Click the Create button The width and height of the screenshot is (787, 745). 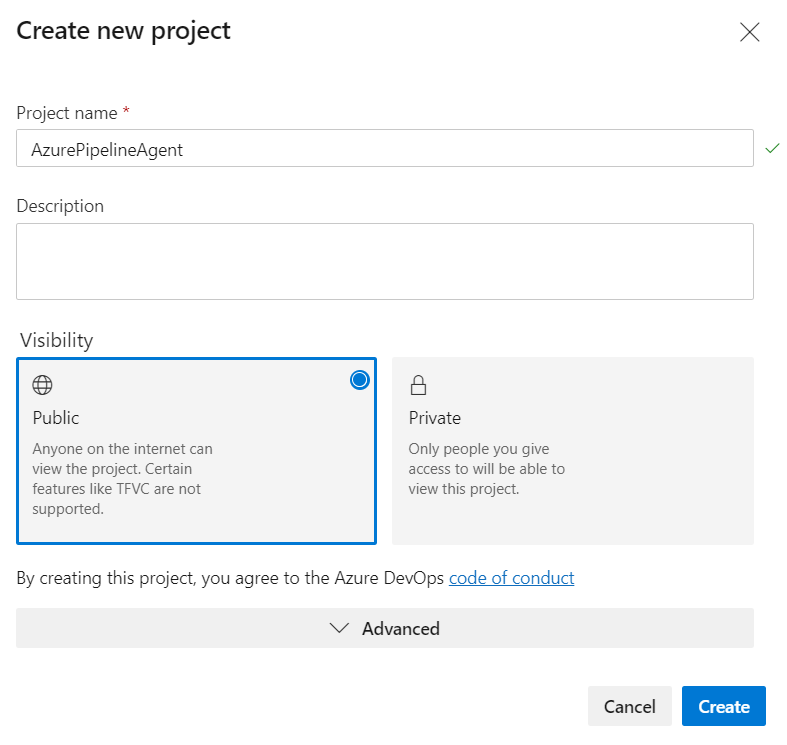[x=723, y=706]
